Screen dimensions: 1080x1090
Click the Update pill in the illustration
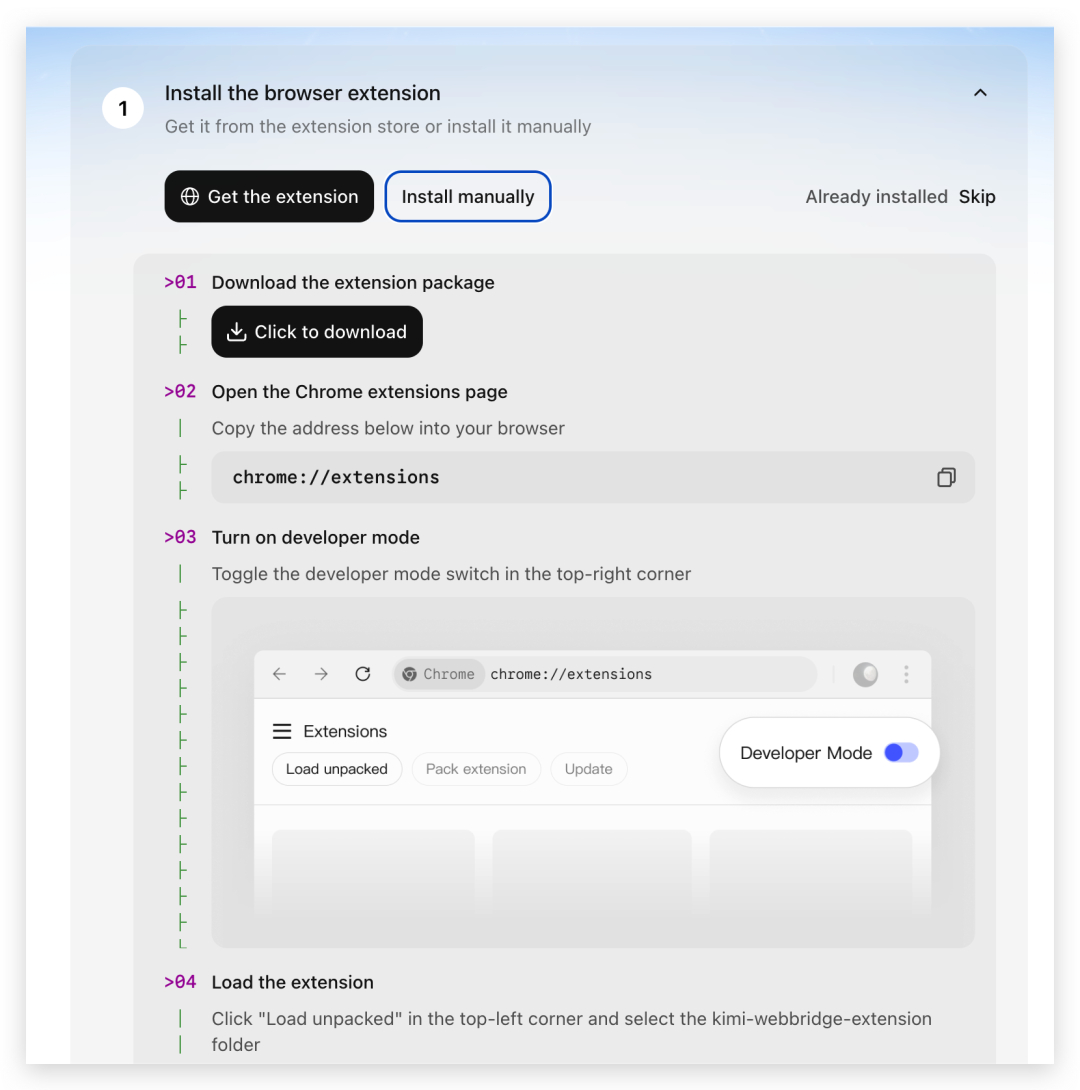click(x=589, y=769)
